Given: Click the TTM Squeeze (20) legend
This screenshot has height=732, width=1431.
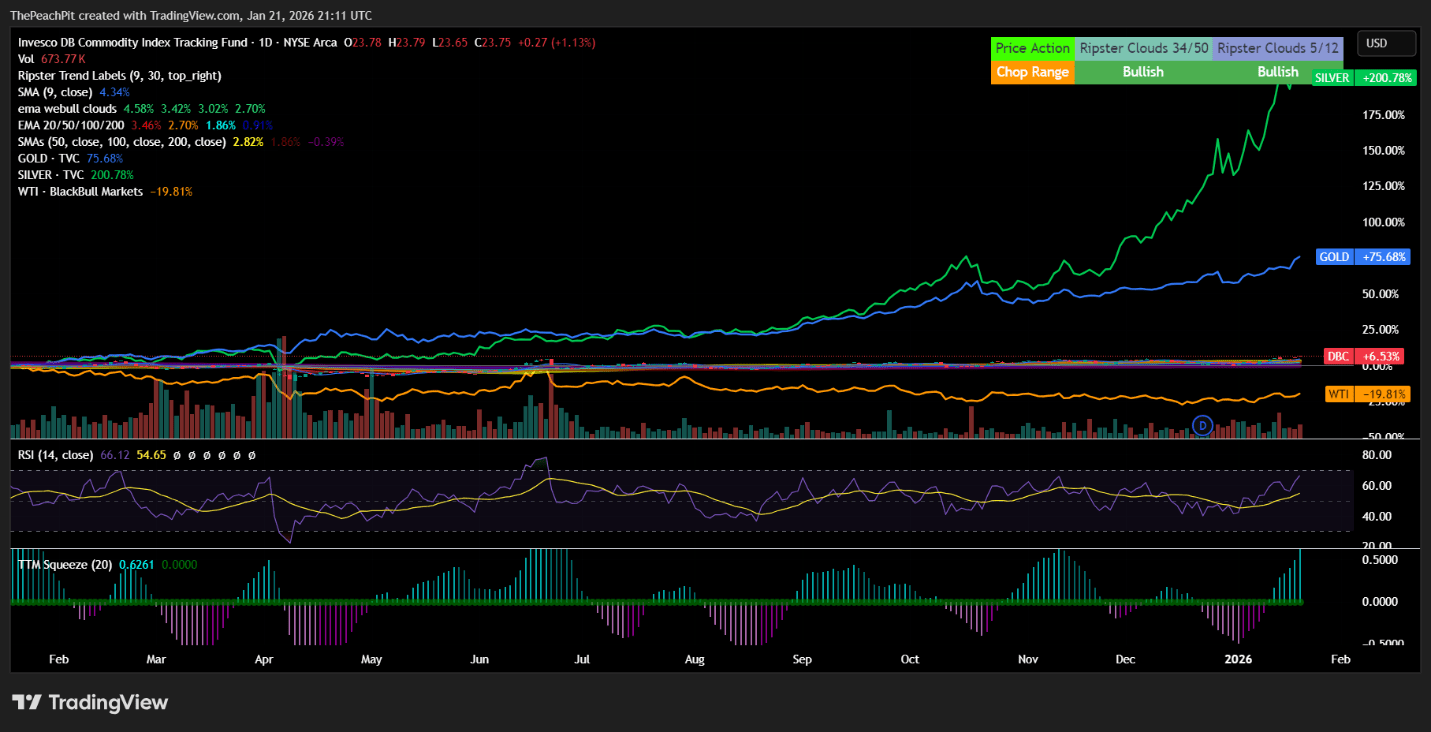Looking at the screenshot, I should [65, 564].
